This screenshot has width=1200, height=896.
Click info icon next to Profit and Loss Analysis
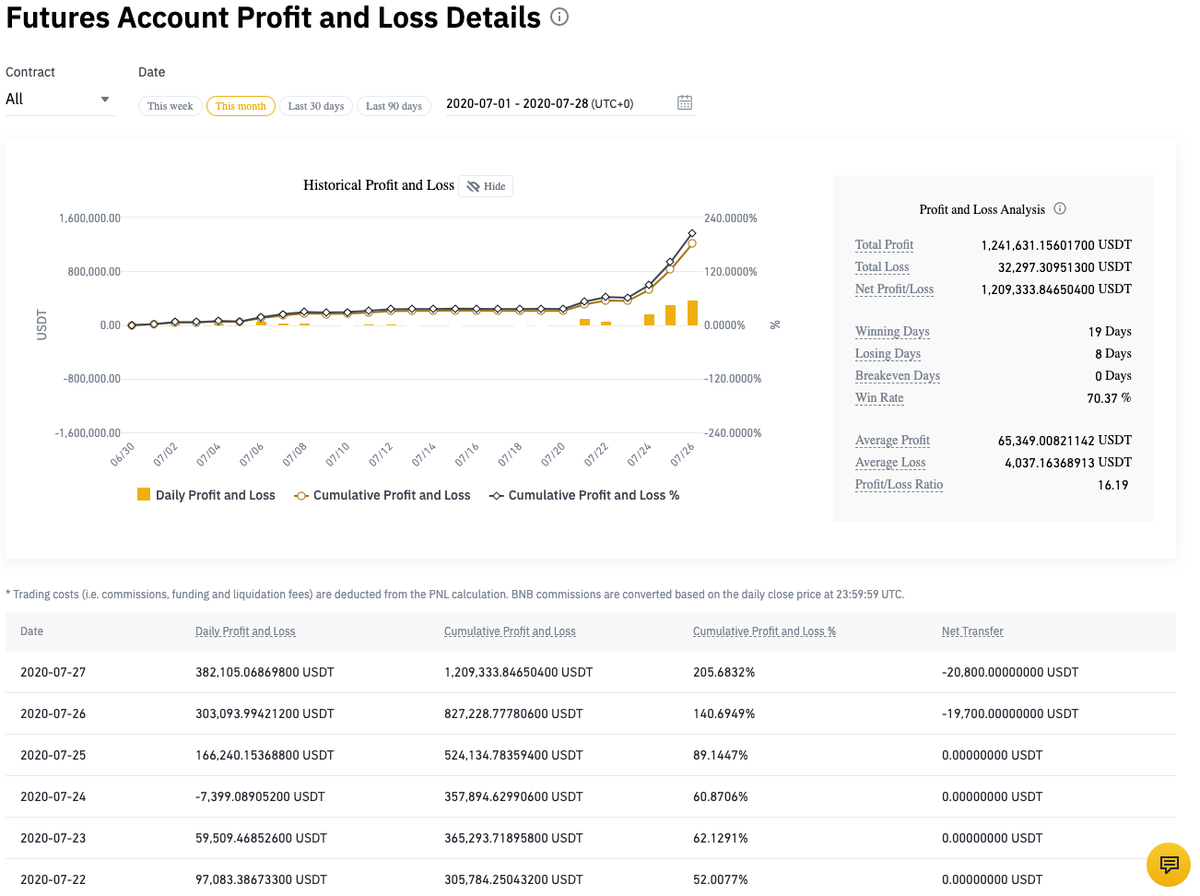(x=1060, y=209)
